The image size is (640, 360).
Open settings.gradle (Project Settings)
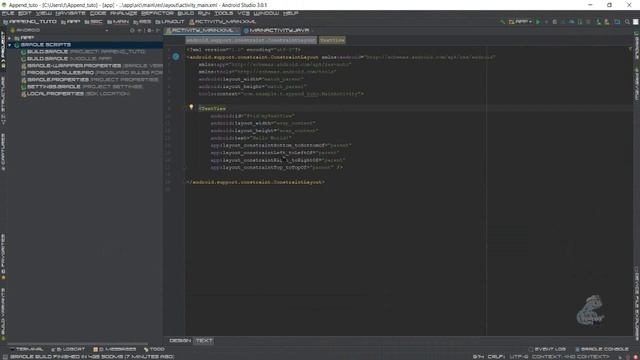coord(82,87)
